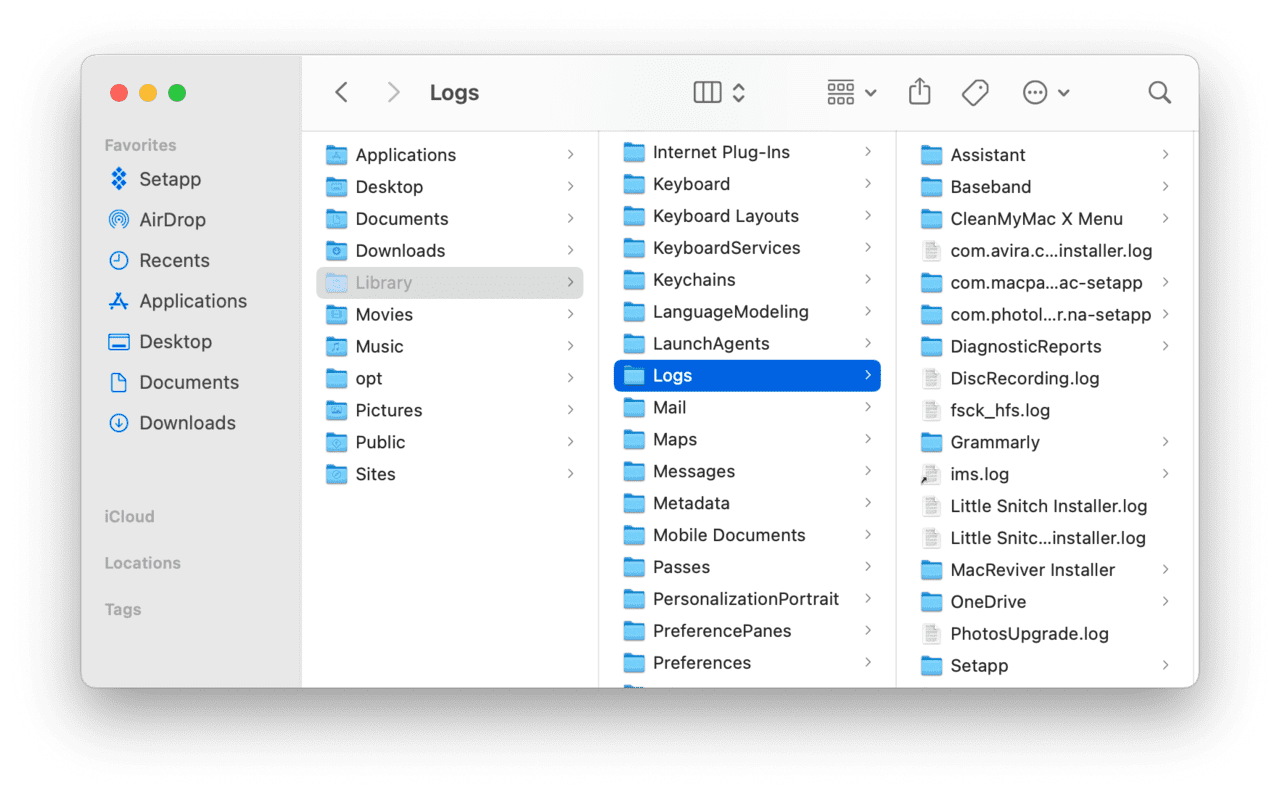Expand the Preferences folder chevron

pos(867,663)
